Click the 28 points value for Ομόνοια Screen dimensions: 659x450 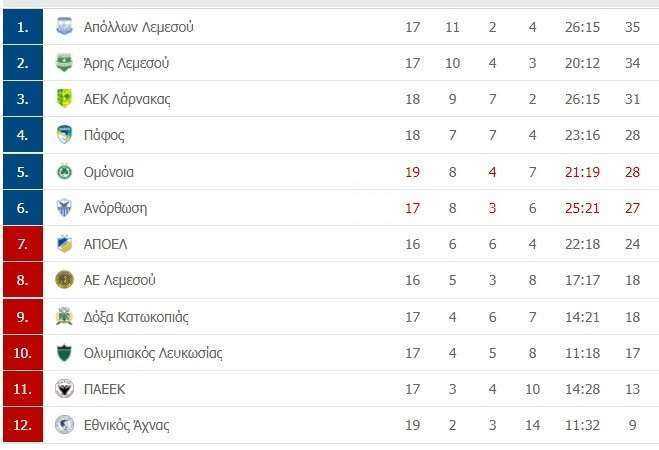tap(632, 172)
